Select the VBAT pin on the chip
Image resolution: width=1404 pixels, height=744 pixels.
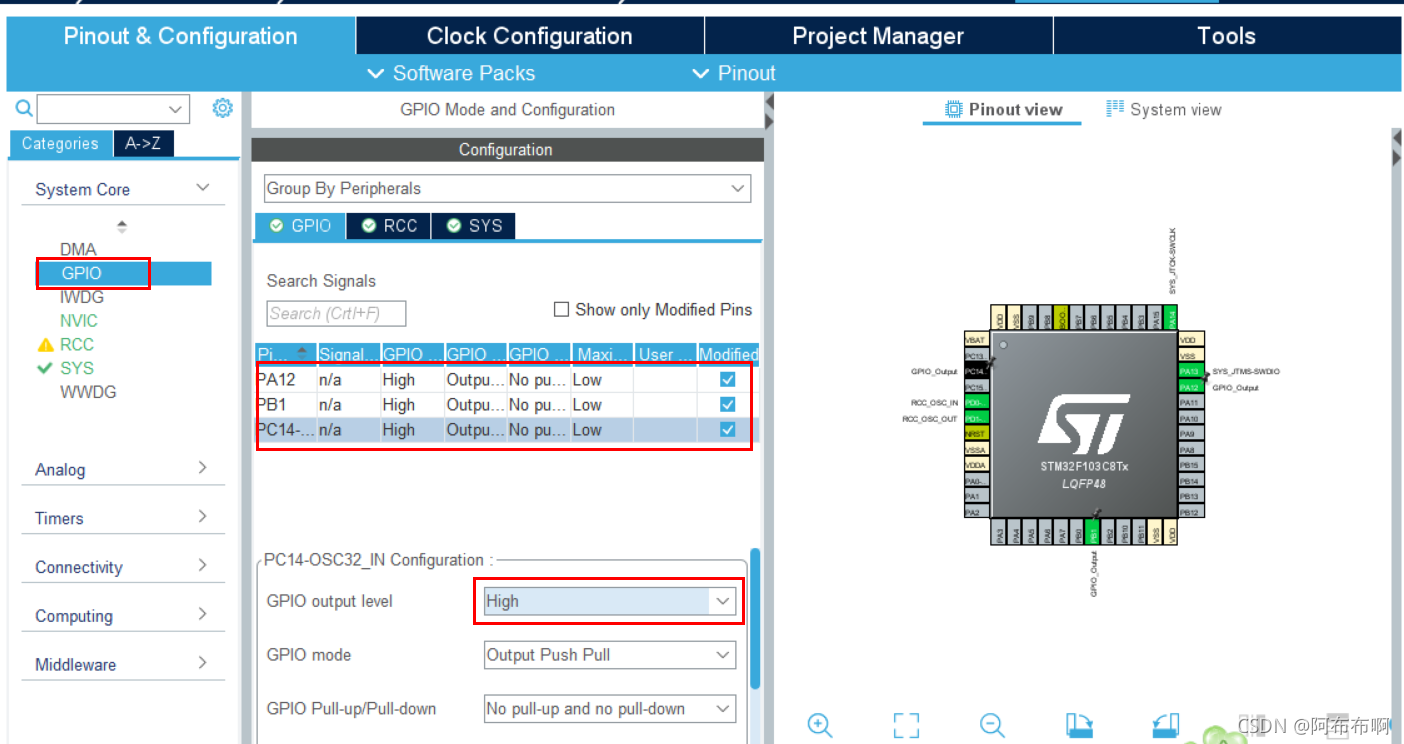977,339
